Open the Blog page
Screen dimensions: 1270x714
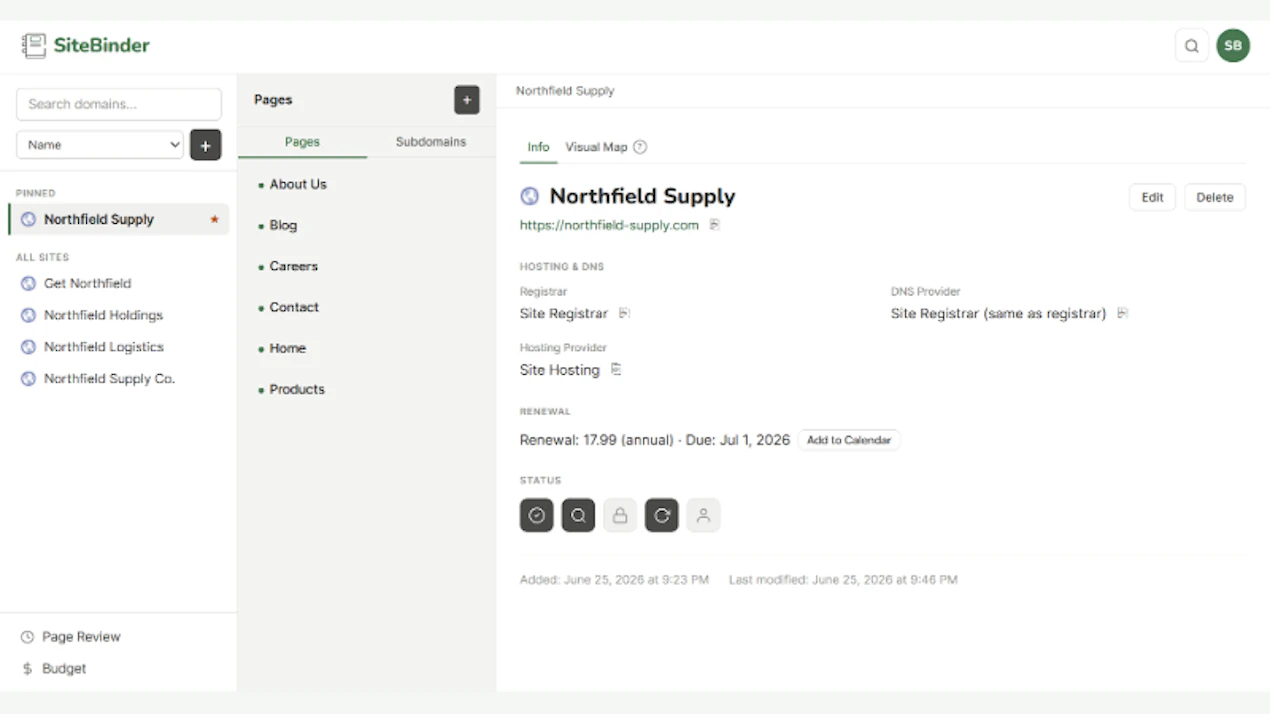point(283,225)
